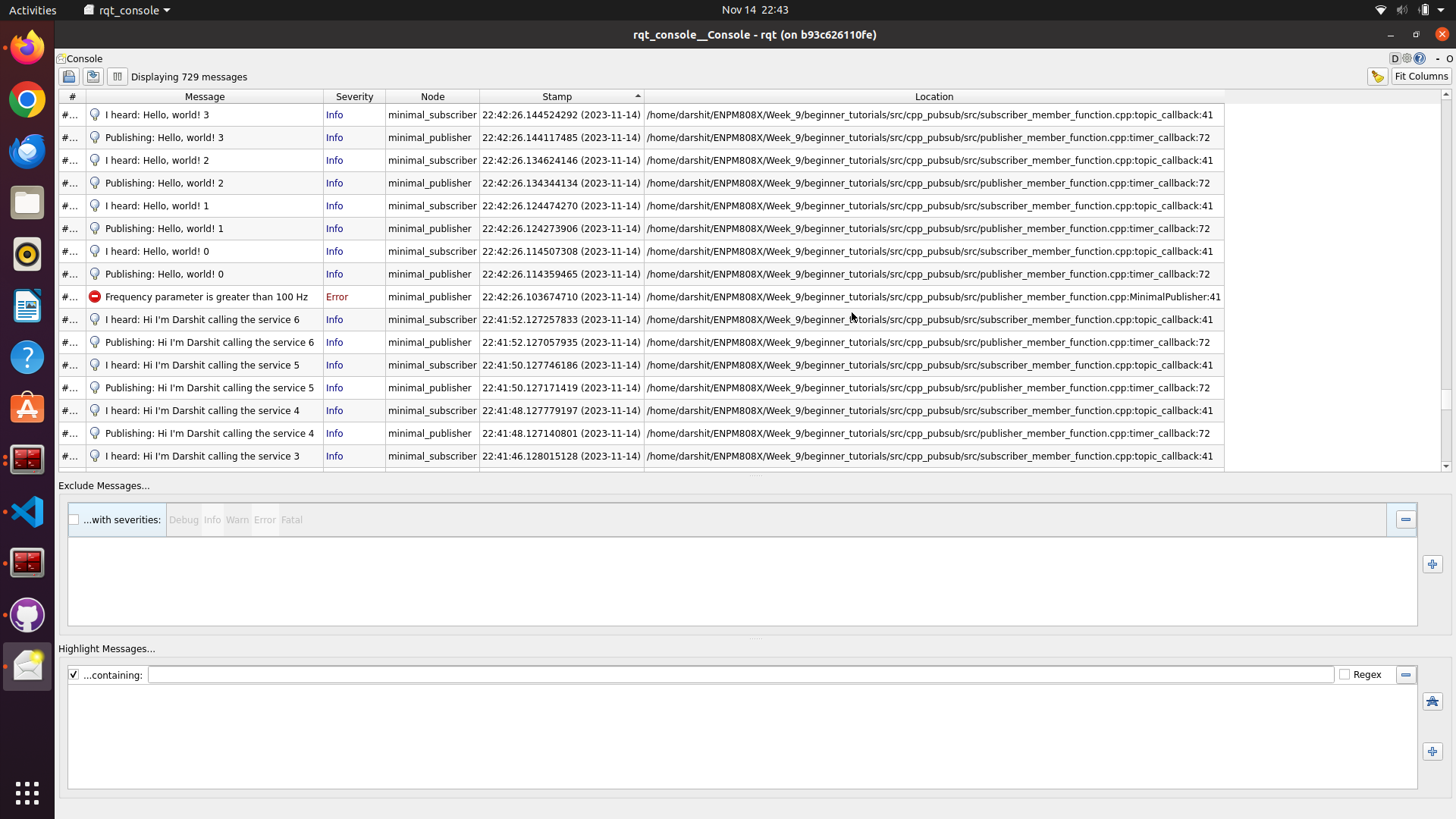The image size is (1456, 819).
Task: Add an exclude filter with plus icon
Action: click(x=1432, y=564)
